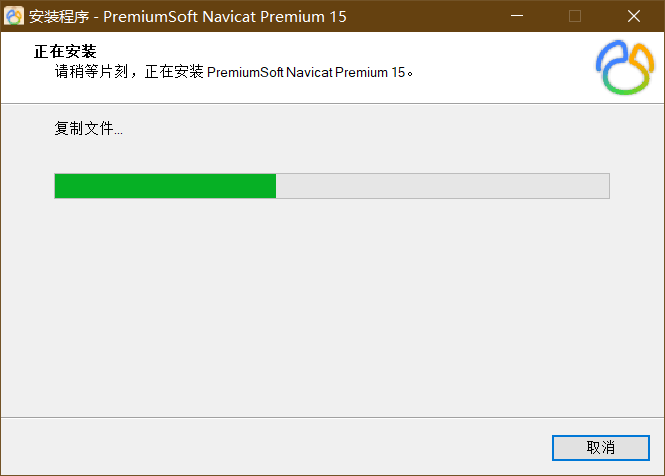665x476 pixels.
Task: Click the Navicat icon in the title bar
Action: pos(15,16)
